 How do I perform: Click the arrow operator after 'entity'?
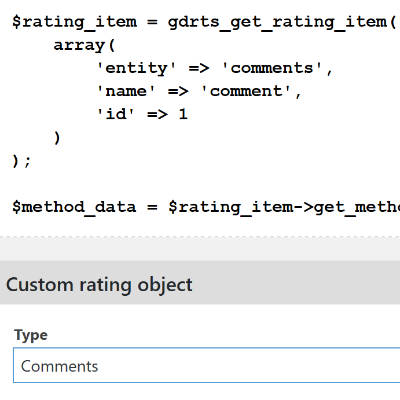(x=199, y=69)
